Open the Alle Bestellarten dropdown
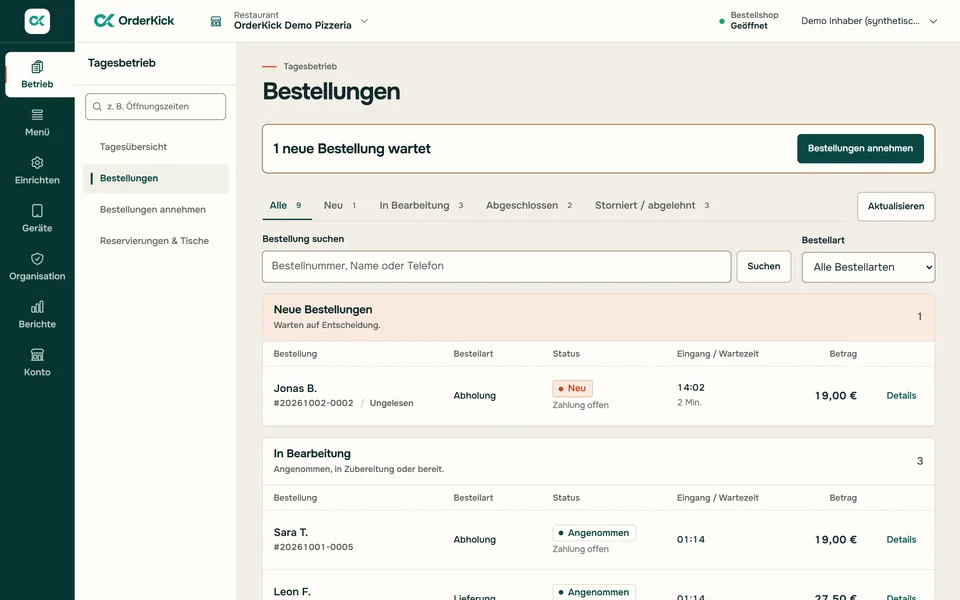 (868, 267)
